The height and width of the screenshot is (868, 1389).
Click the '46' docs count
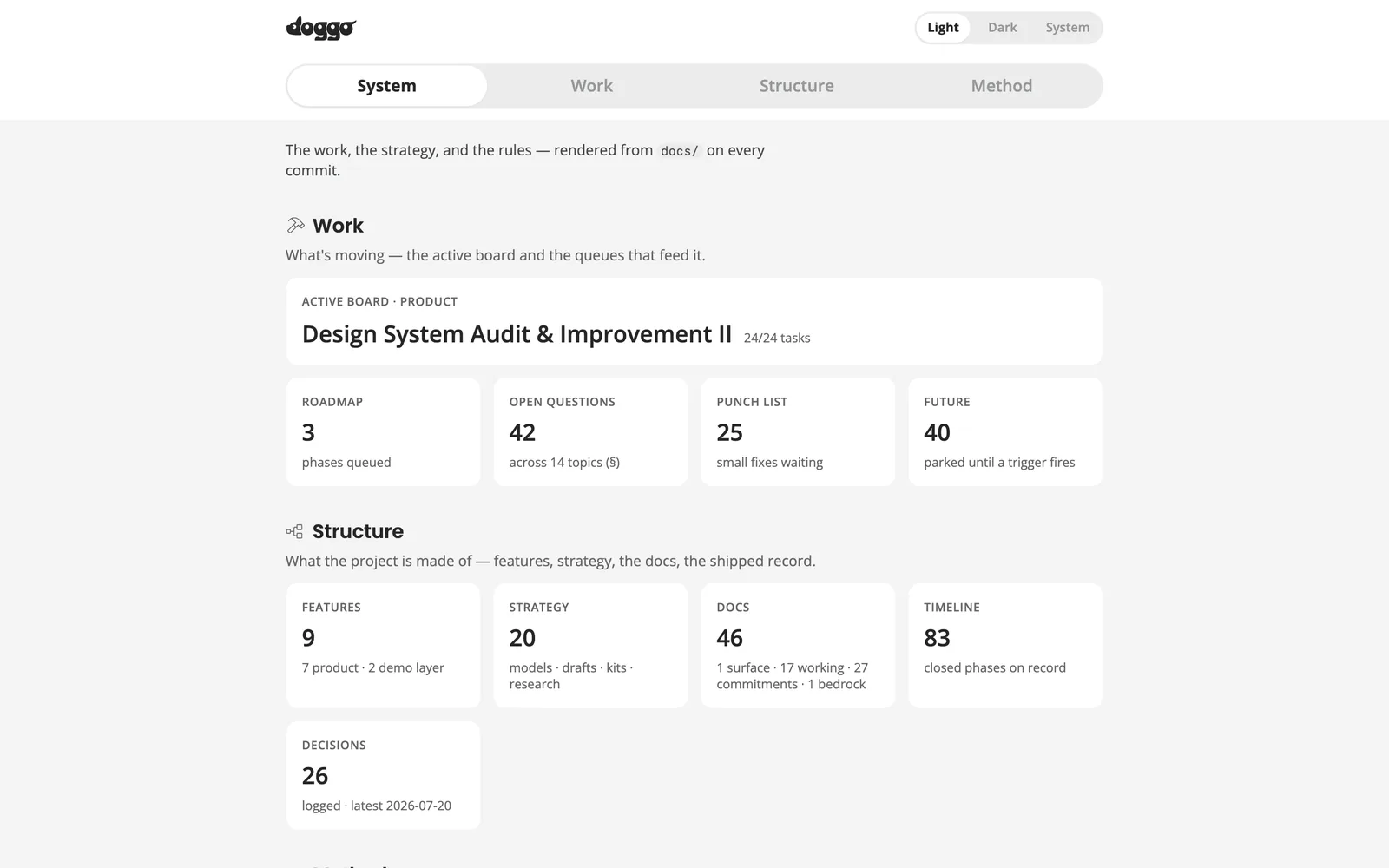click(x=729, y=638)
